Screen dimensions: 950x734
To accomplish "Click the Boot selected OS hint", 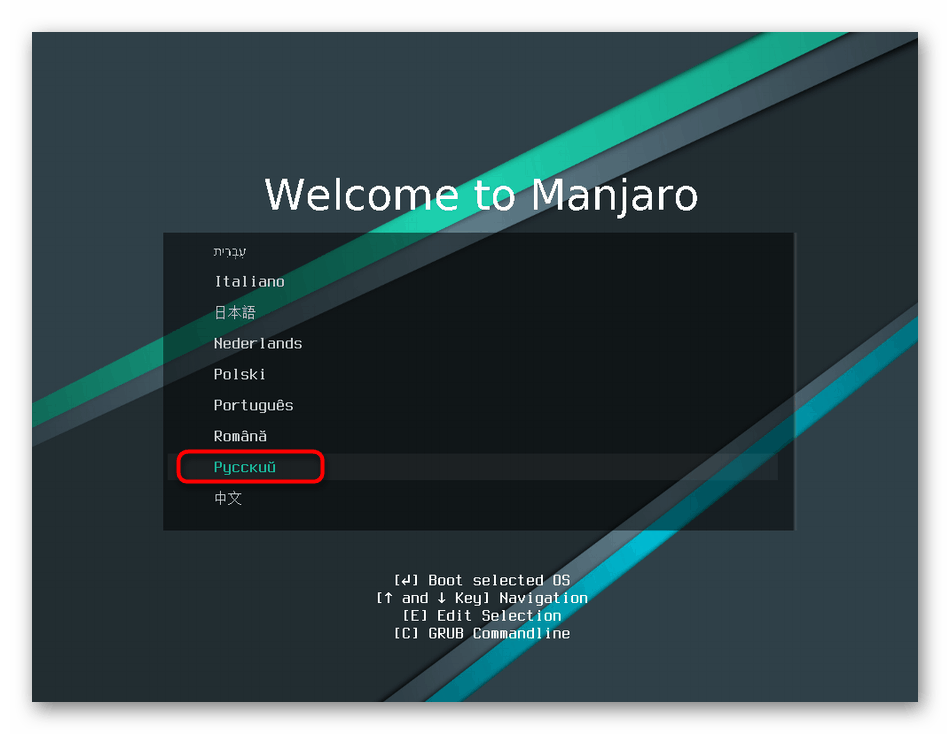I will pos(482,580).
